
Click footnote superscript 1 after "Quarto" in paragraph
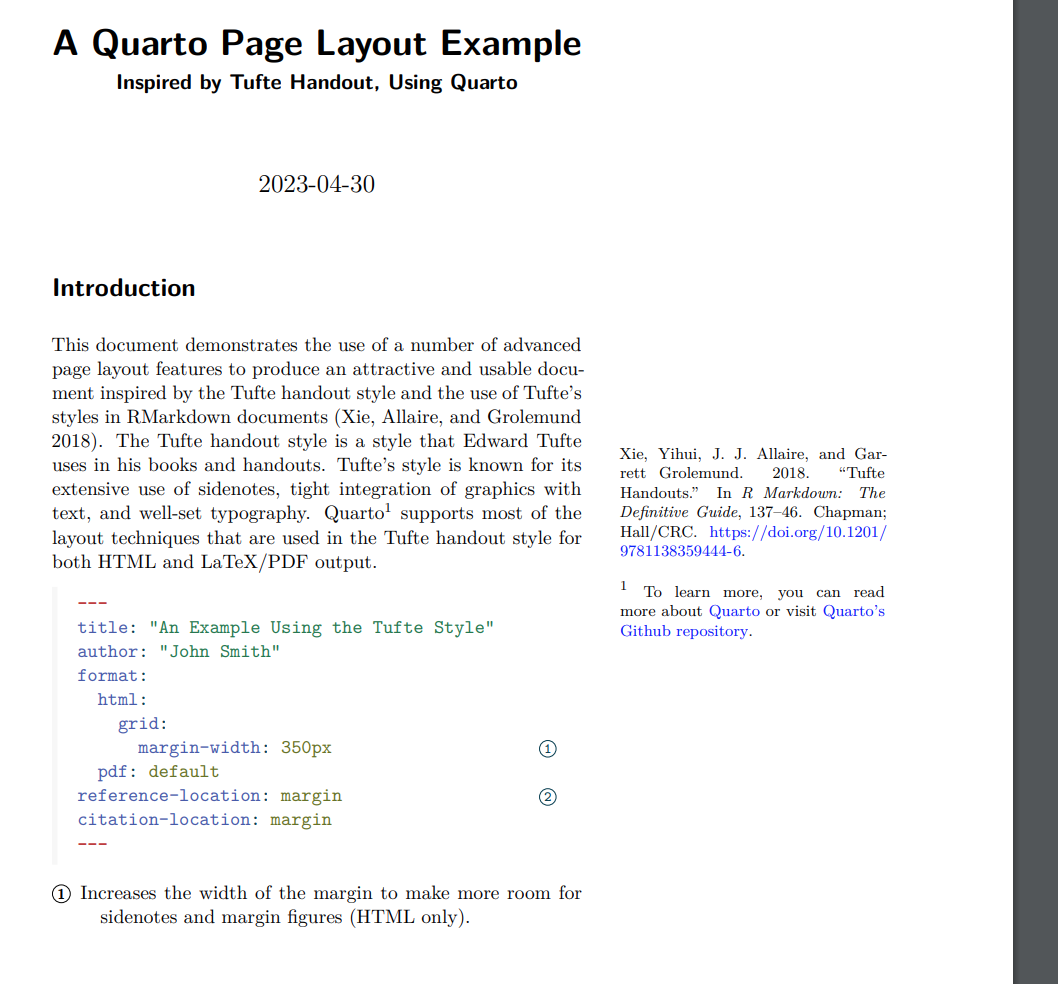point(388,508)
